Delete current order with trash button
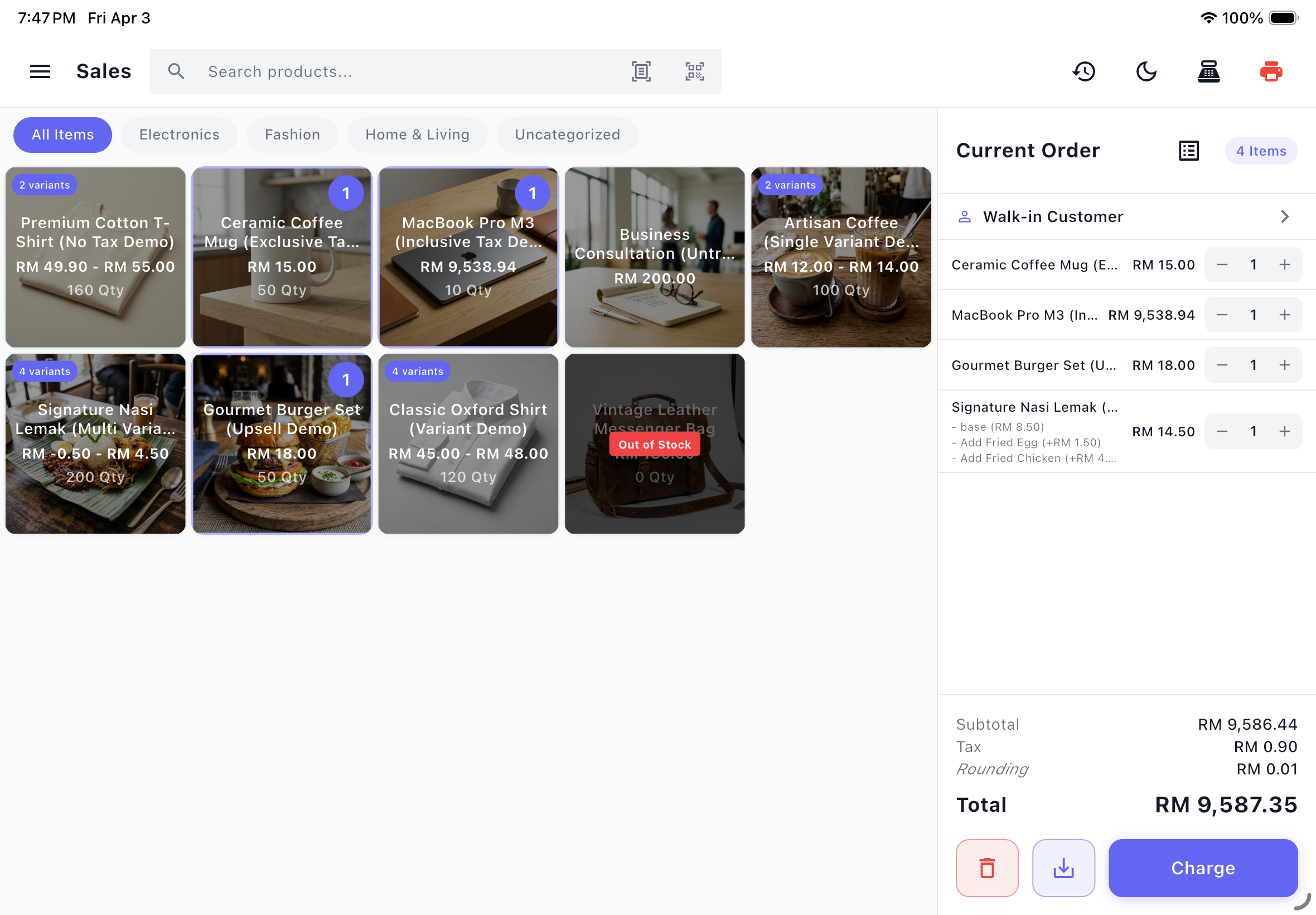The width and height of the screenshot is (1316, 915). coord(986,868)
